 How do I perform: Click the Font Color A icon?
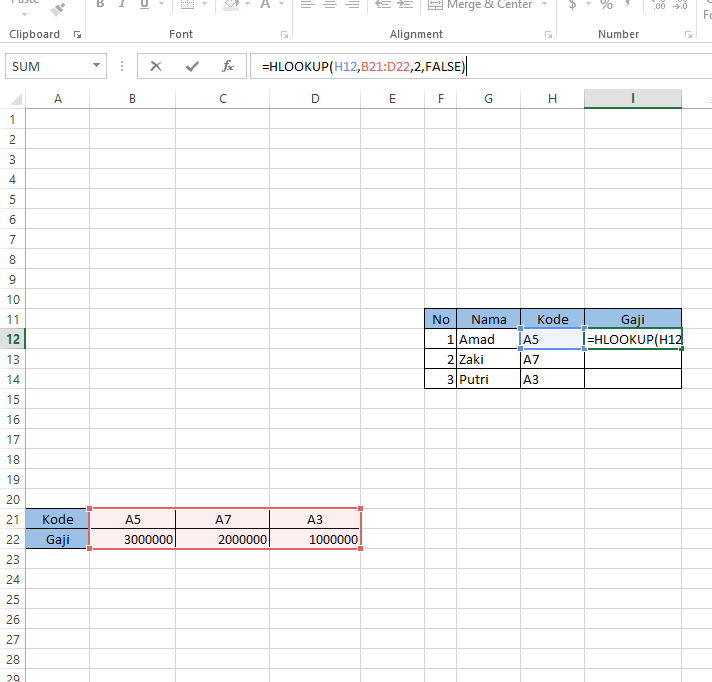point(265,4)
